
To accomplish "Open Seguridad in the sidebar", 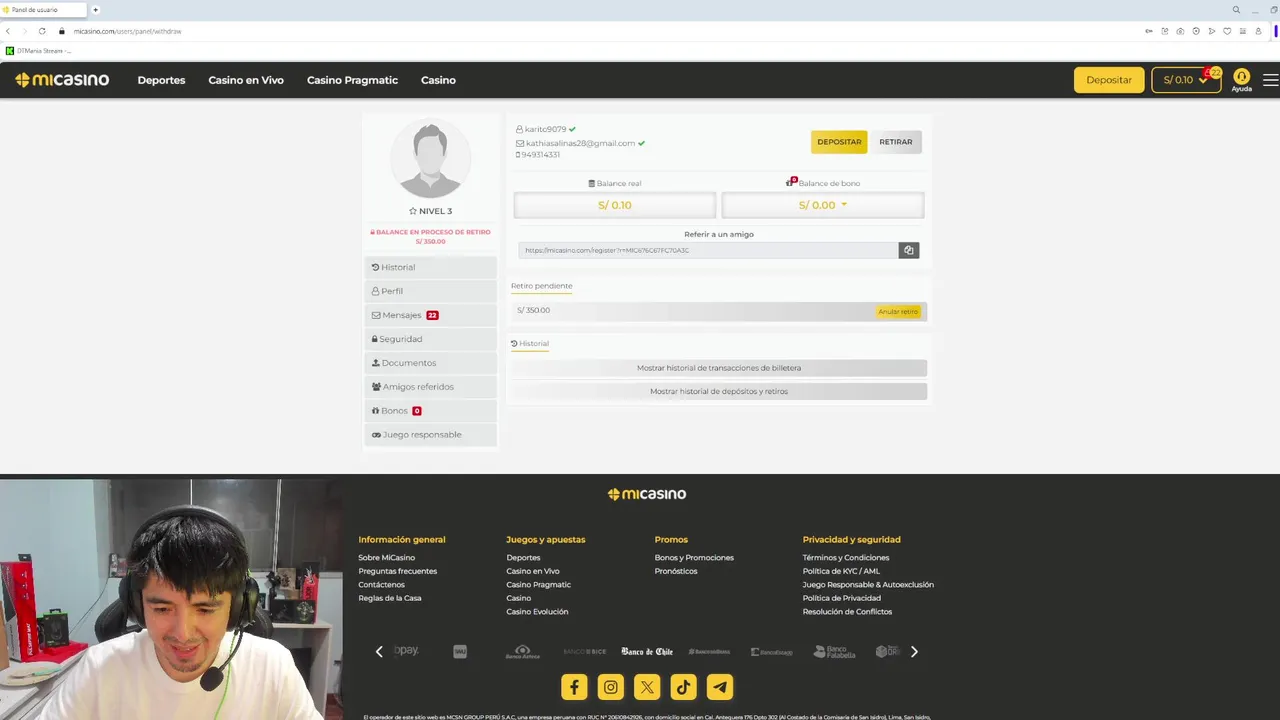I will [x=430, y=339].
